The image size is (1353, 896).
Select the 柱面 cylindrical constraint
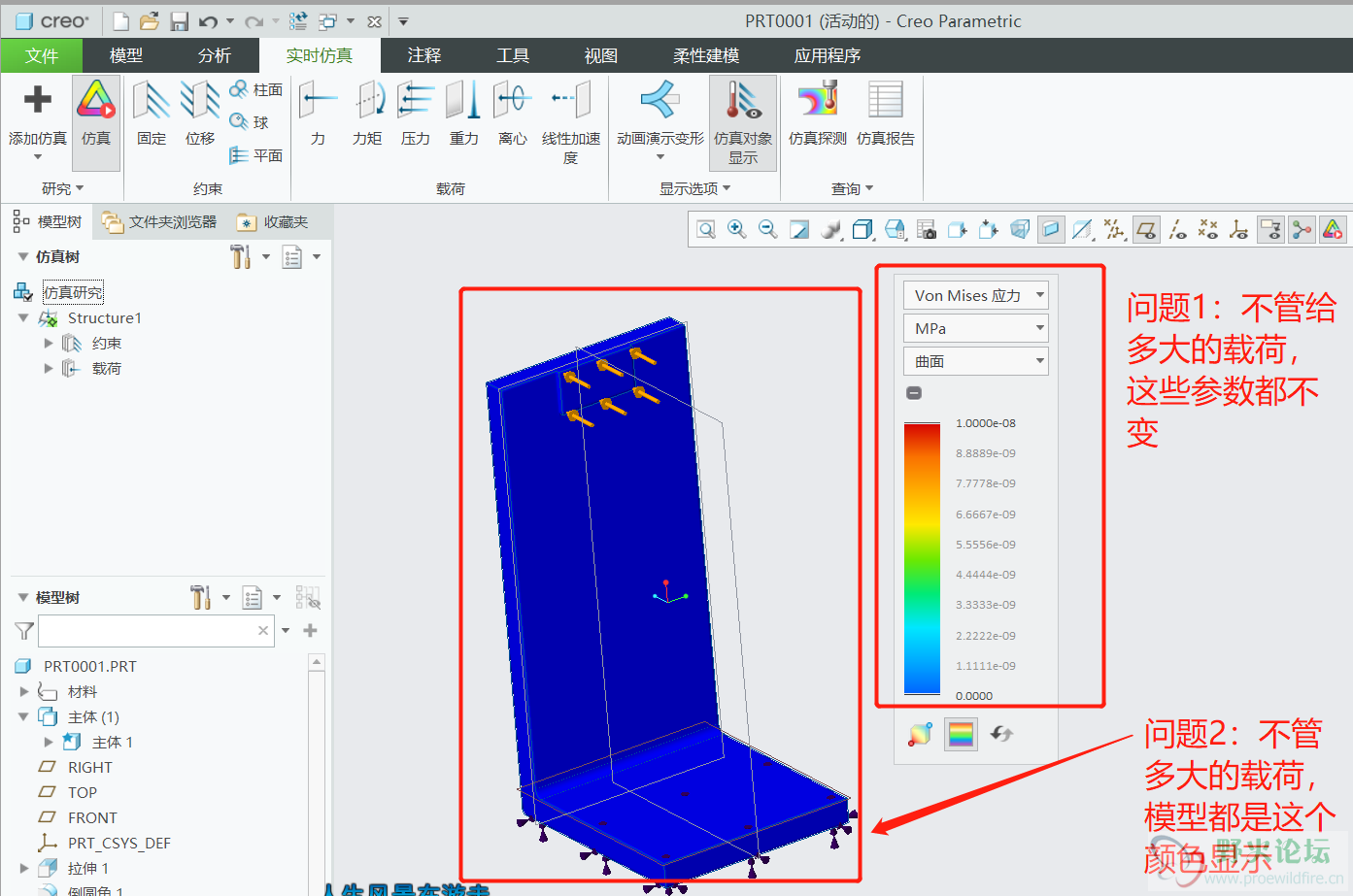click(256, 89)
